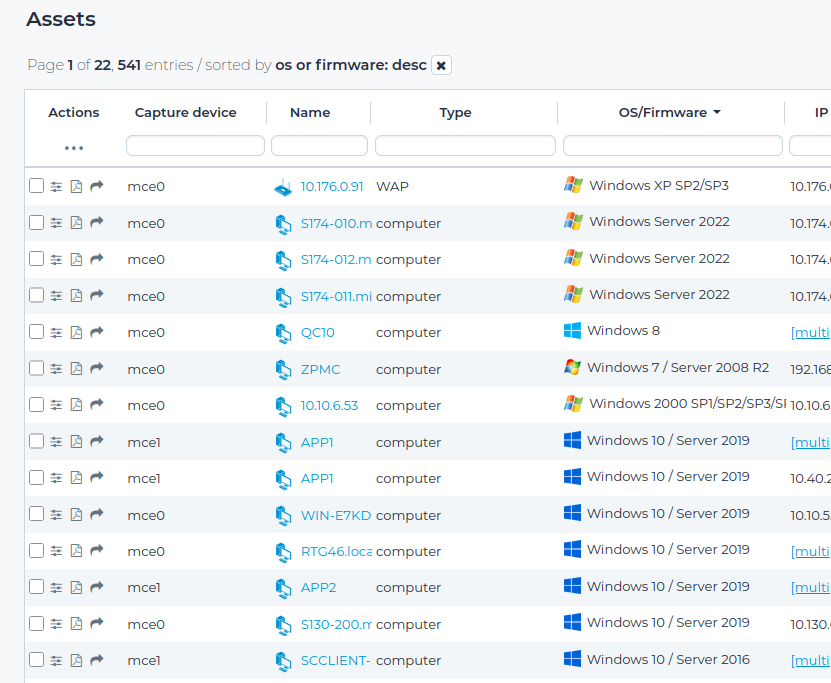Click share arrow for S130-200.m row
831x683 pixels.
pyautogui.click(x=96, y=623)
